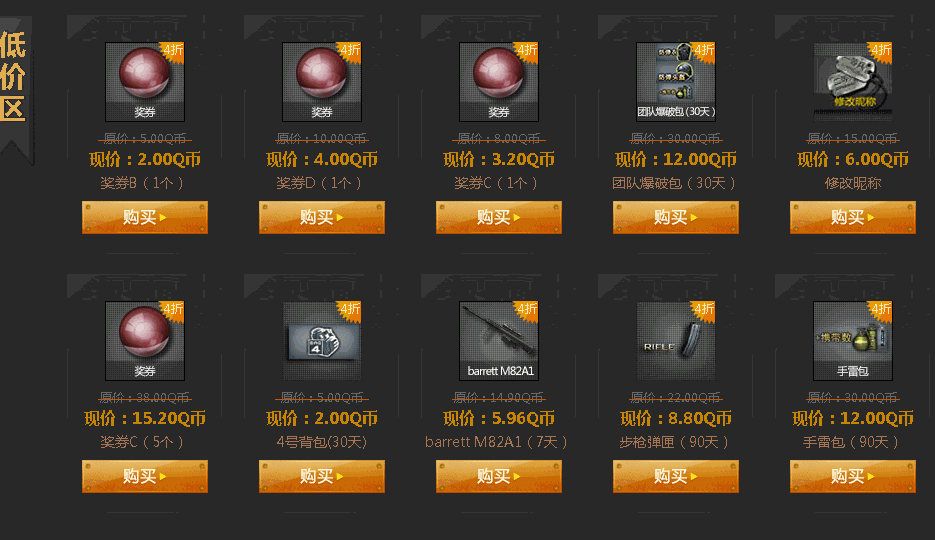Click 购买 under 修改昵称
Image resolution: width=935 pixels, height=540 pixels.
point(853,217)
